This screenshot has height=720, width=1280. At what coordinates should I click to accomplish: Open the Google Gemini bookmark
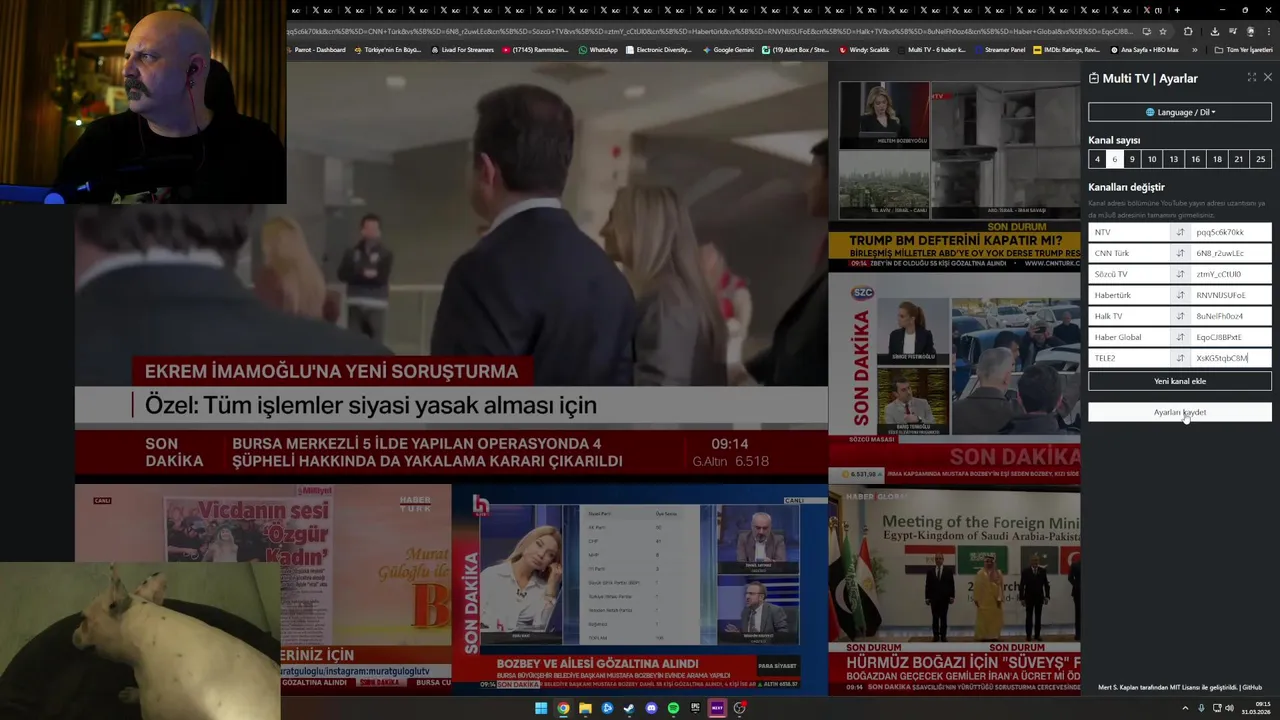click(729, 49)
